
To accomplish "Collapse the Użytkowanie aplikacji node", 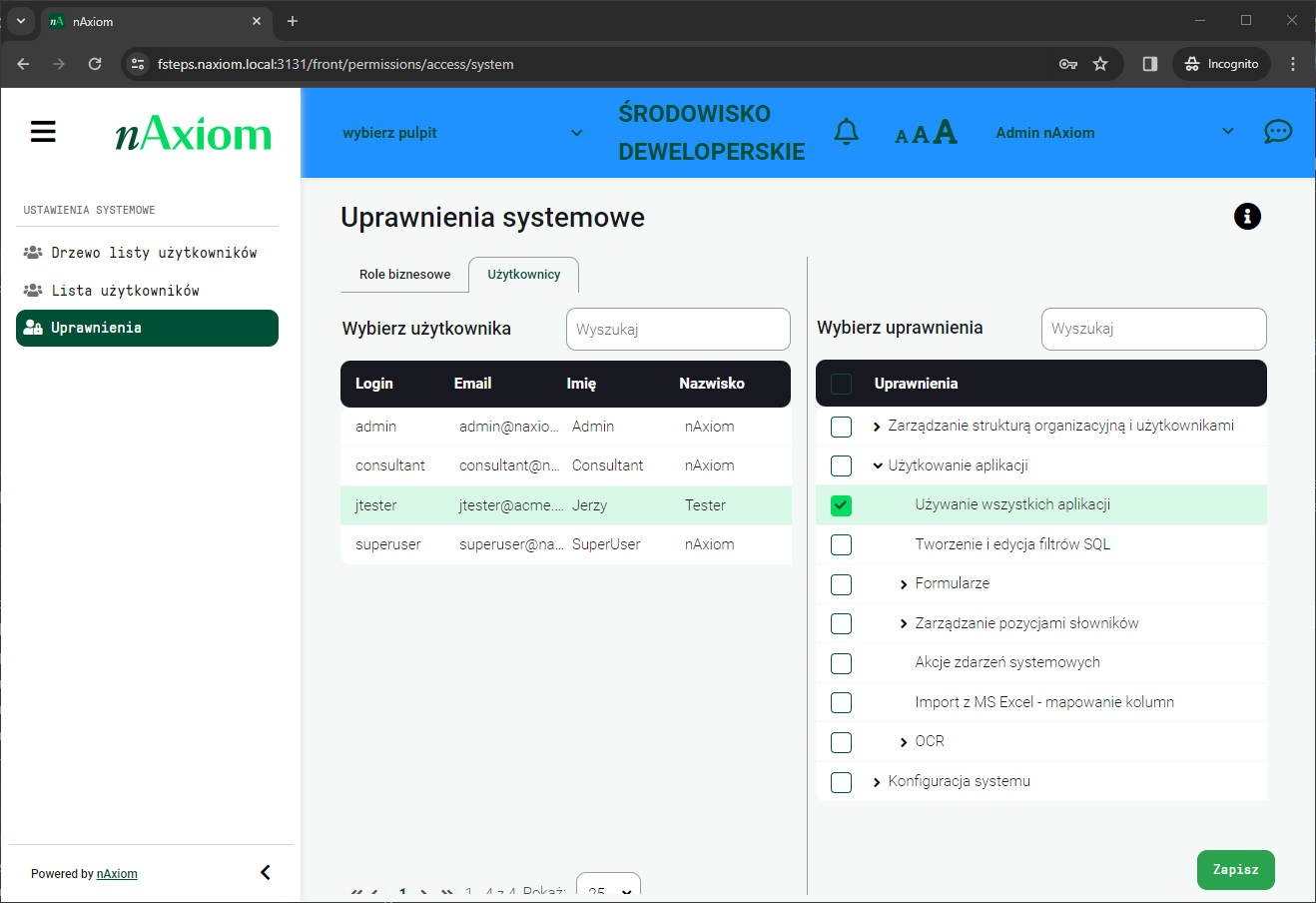I will click(878, 465).
